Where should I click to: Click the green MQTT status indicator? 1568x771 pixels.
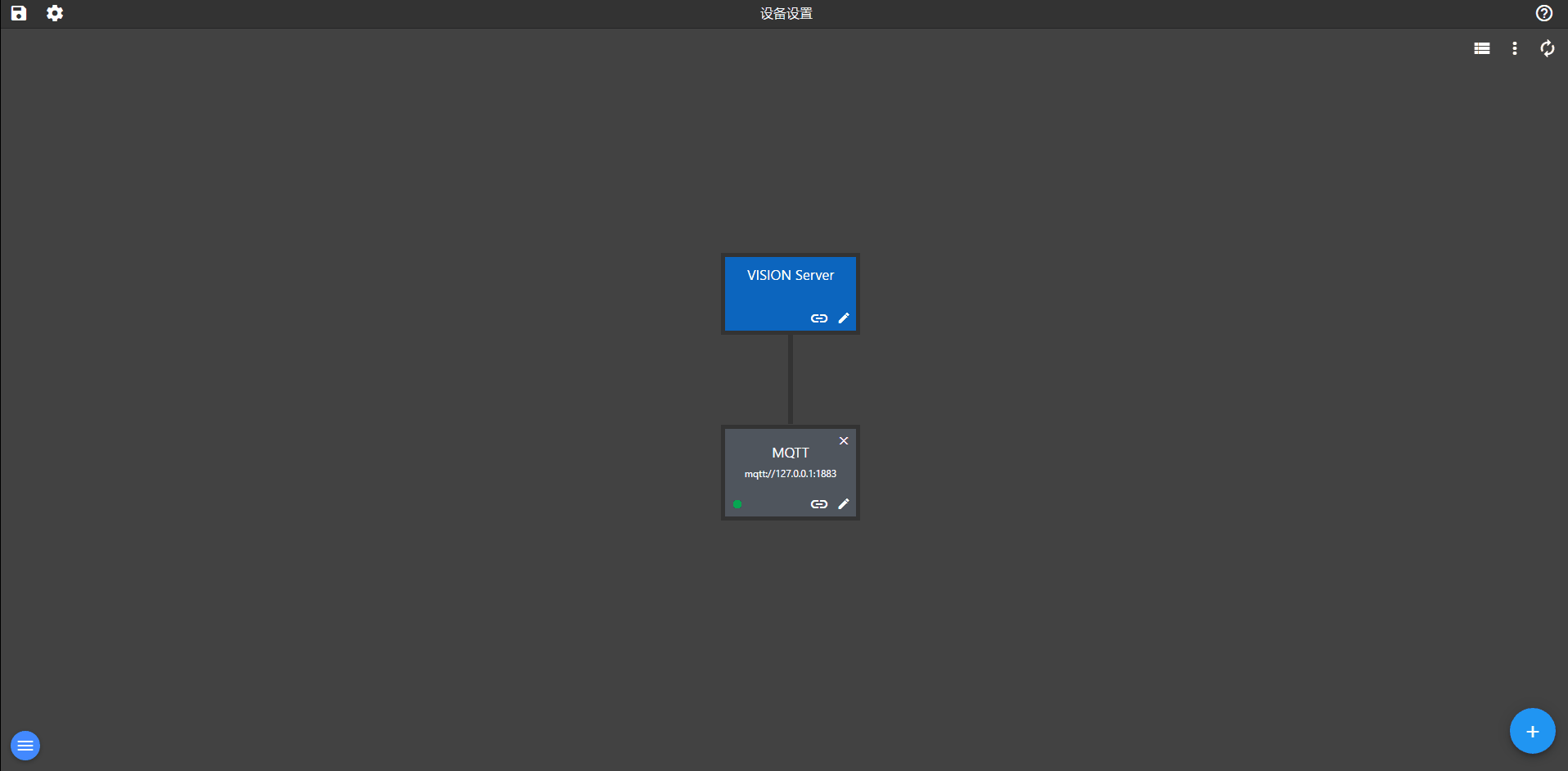(x=737, y=504)
